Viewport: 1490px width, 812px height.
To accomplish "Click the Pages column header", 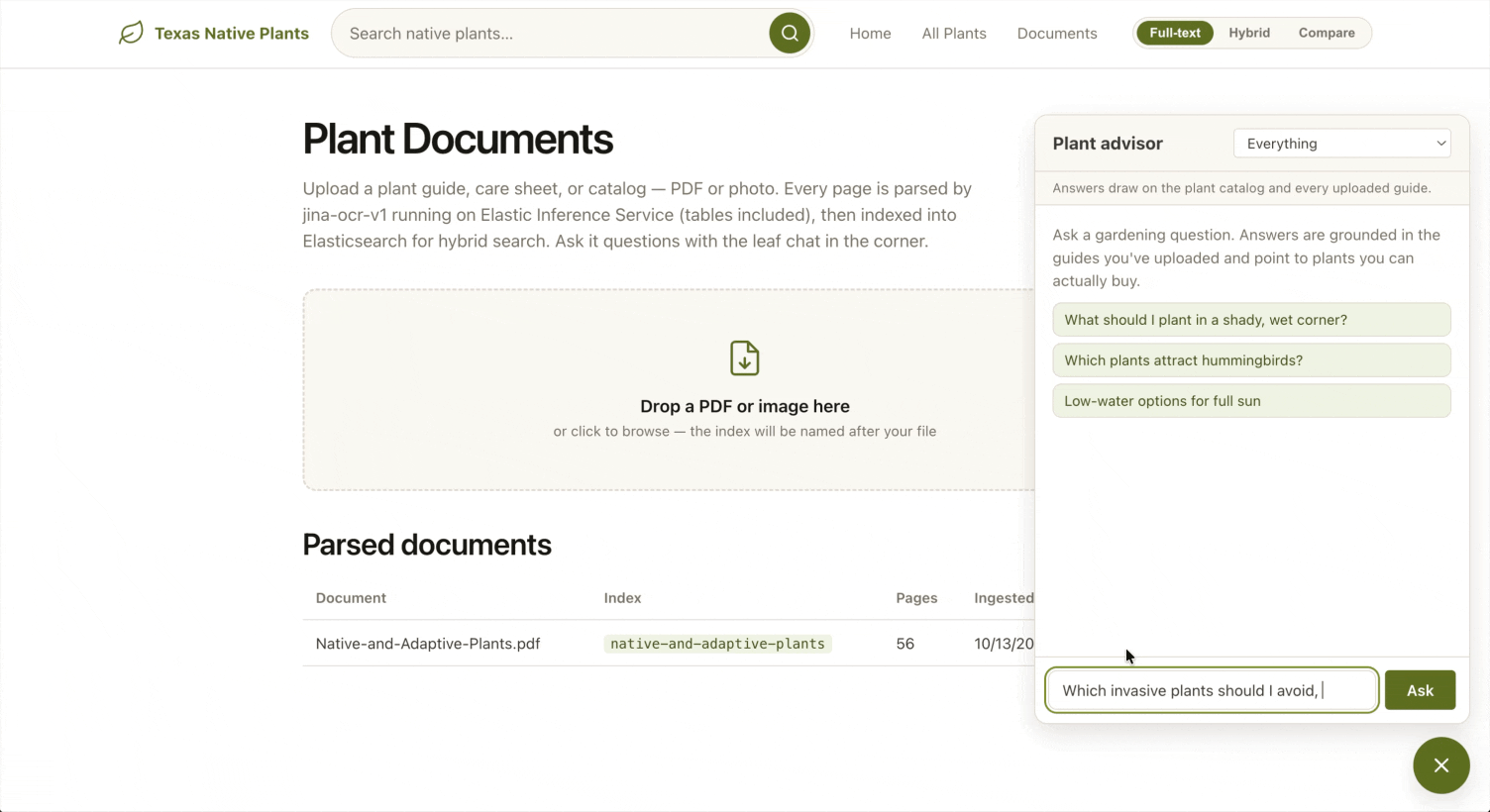I will pyautogui.click(x=916, y=598).
